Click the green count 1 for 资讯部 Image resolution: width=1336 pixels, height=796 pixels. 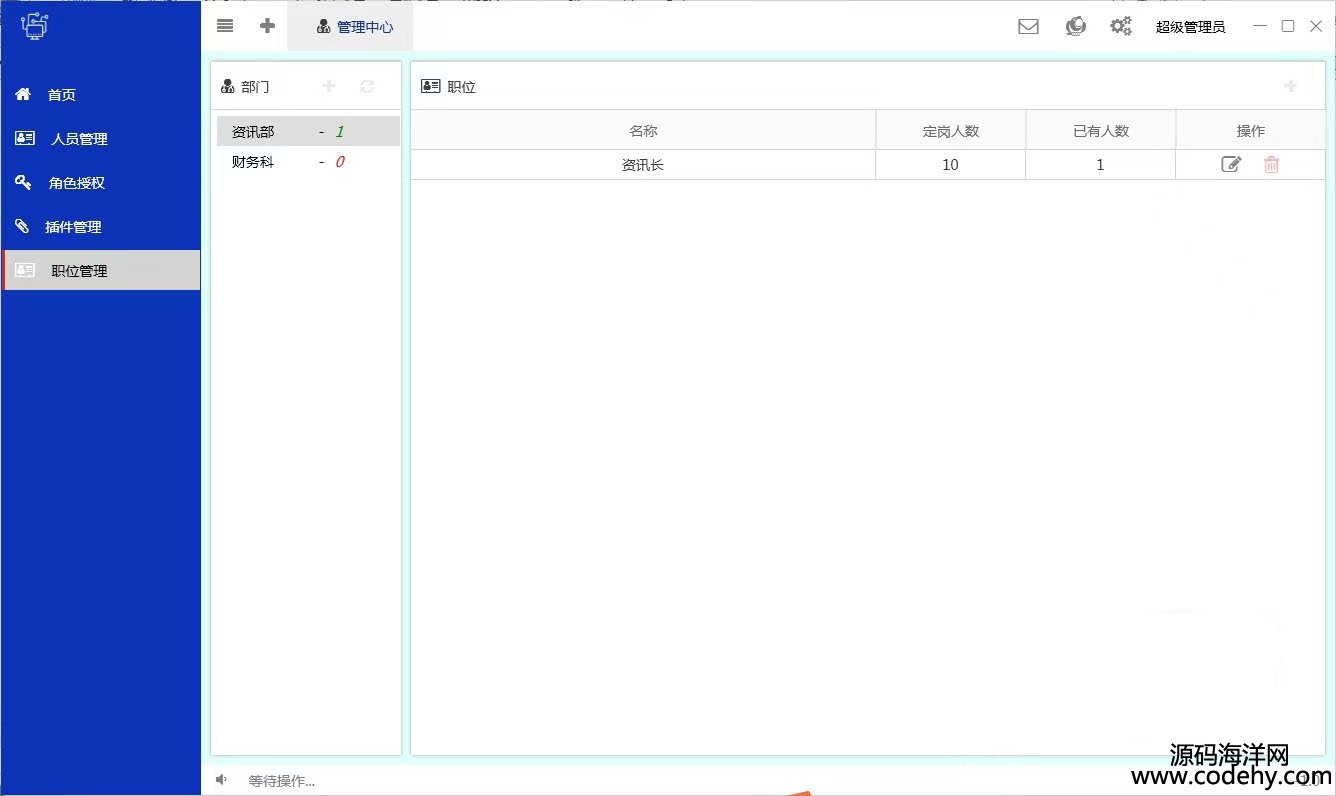point(340,131)
